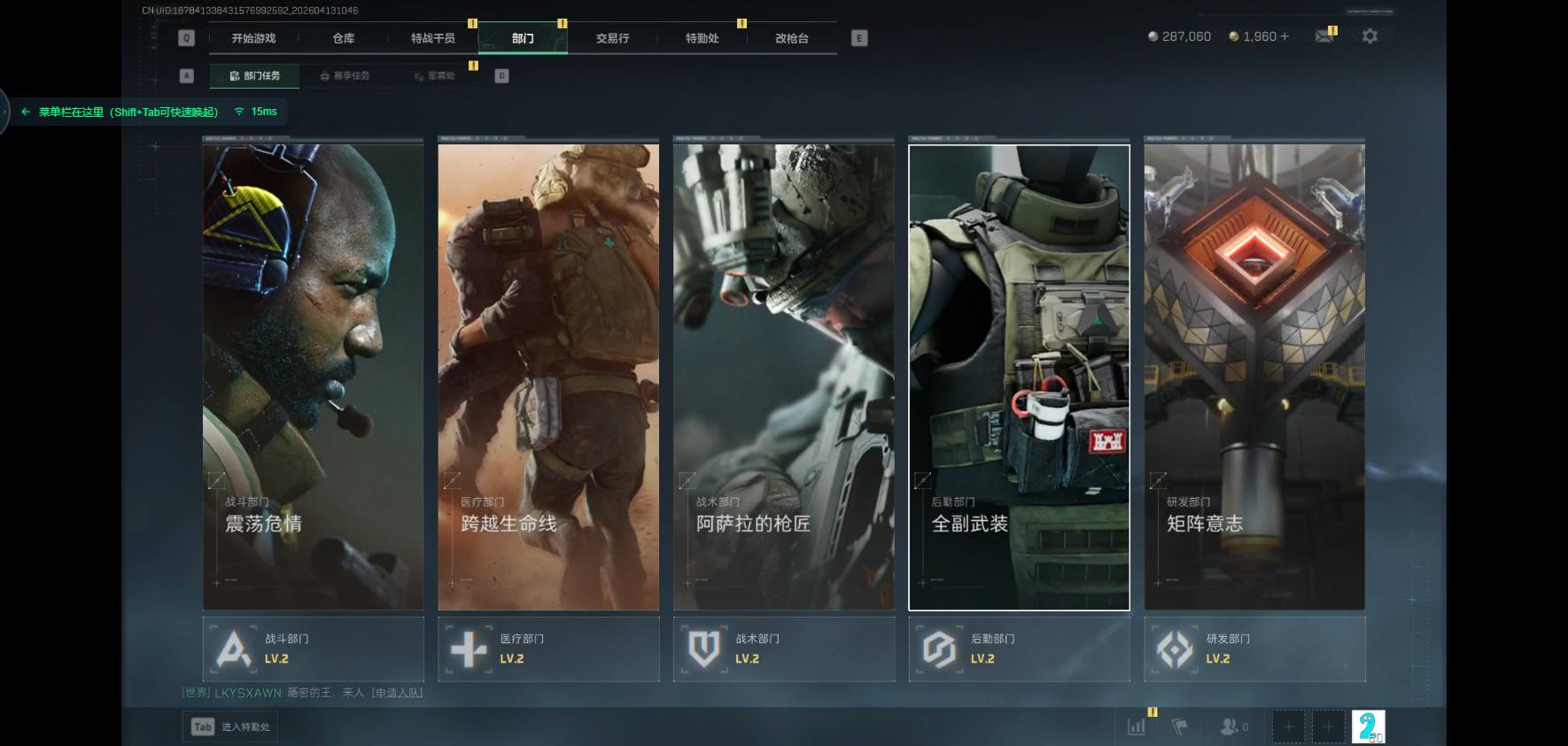This screenshot has height=746, width=1568.
Task: Click the LKYSXAWN world chat message
Action: click(x=301, y=693)
